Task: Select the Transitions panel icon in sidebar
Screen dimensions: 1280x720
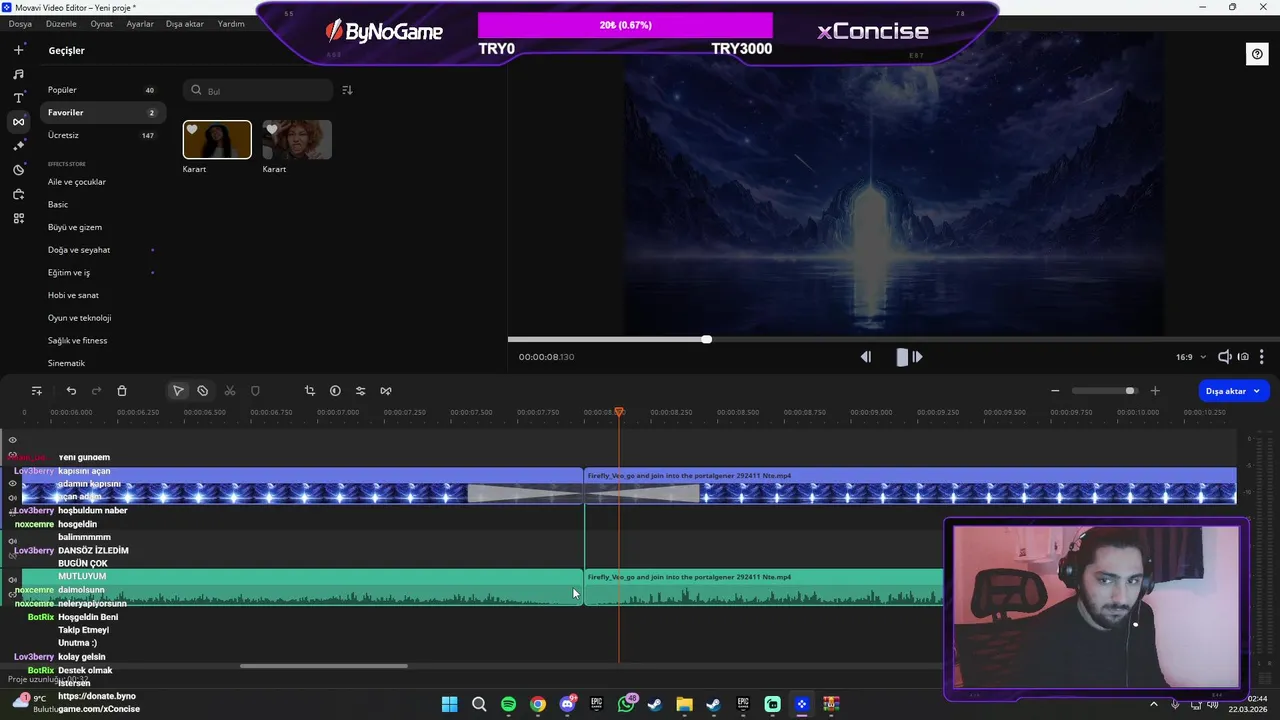Action: click(18, 122)
